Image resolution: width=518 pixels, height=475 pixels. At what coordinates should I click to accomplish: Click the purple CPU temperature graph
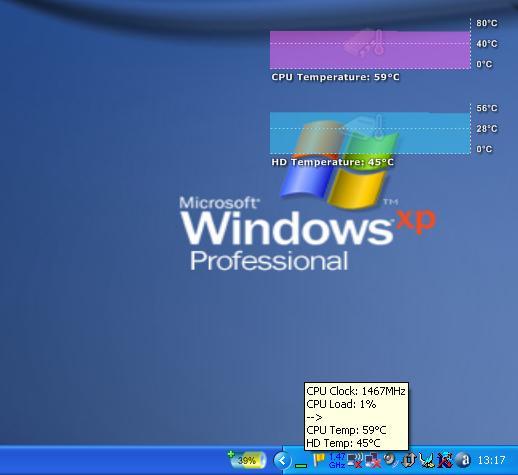point(370,50)
